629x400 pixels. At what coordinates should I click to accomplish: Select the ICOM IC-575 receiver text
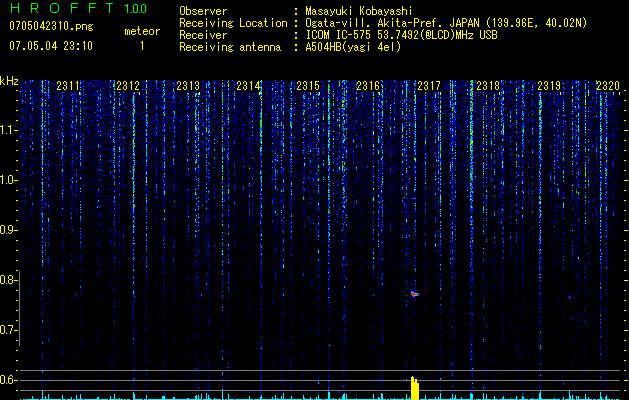point(401,35)
